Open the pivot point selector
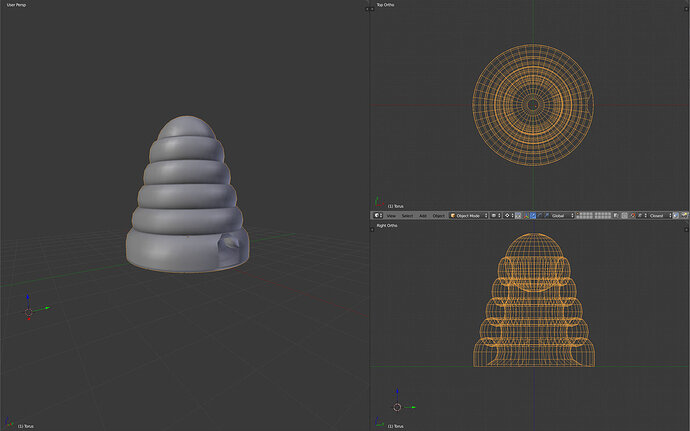Screen dimensions: 690x431 (509, 215)
